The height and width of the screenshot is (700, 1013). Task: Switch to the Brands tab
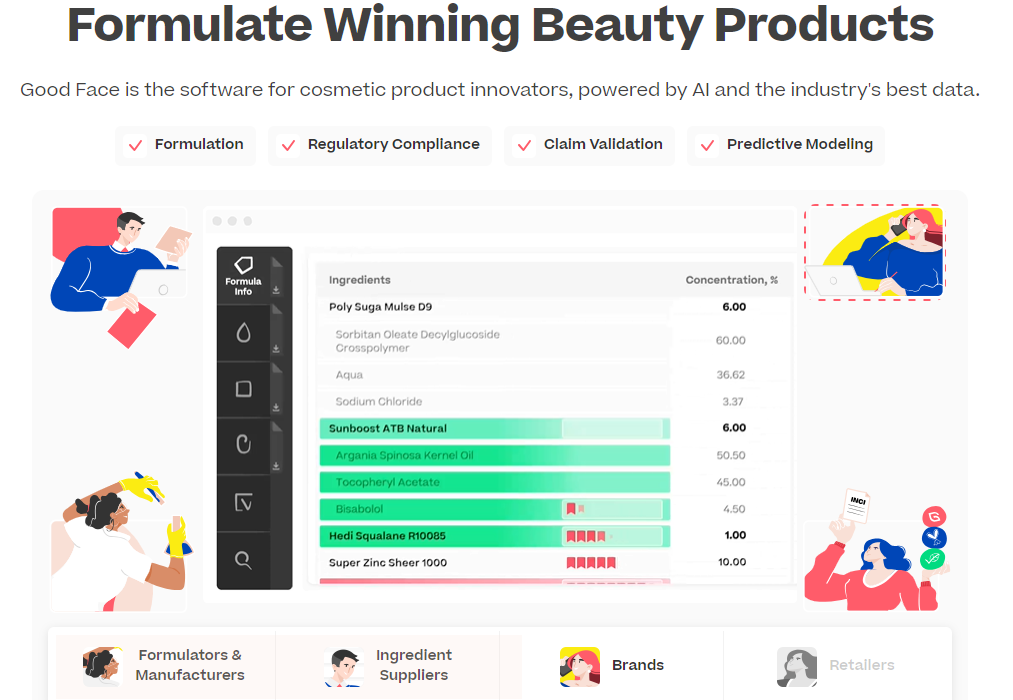coord(612,665)
